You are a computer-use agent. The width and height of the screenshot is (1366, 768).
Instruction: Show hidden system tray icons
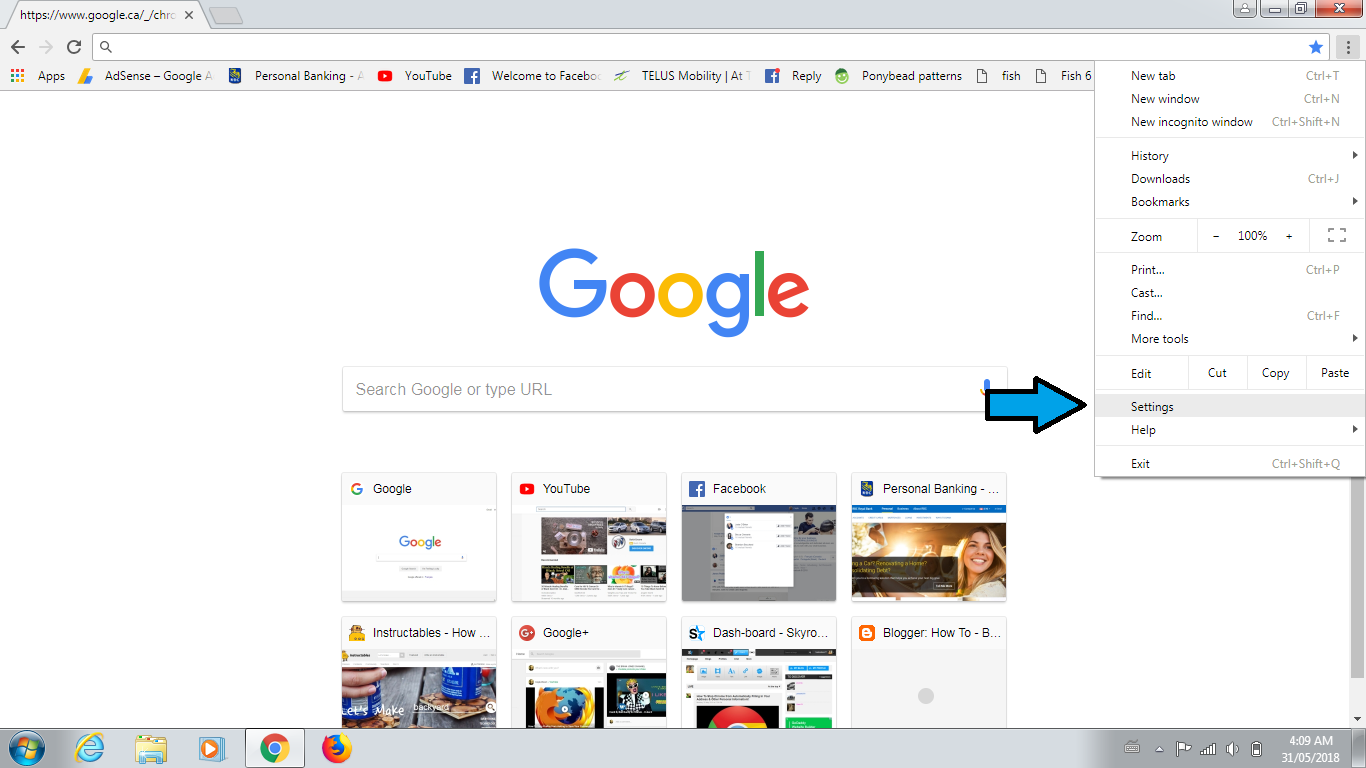pos(1159,748)
